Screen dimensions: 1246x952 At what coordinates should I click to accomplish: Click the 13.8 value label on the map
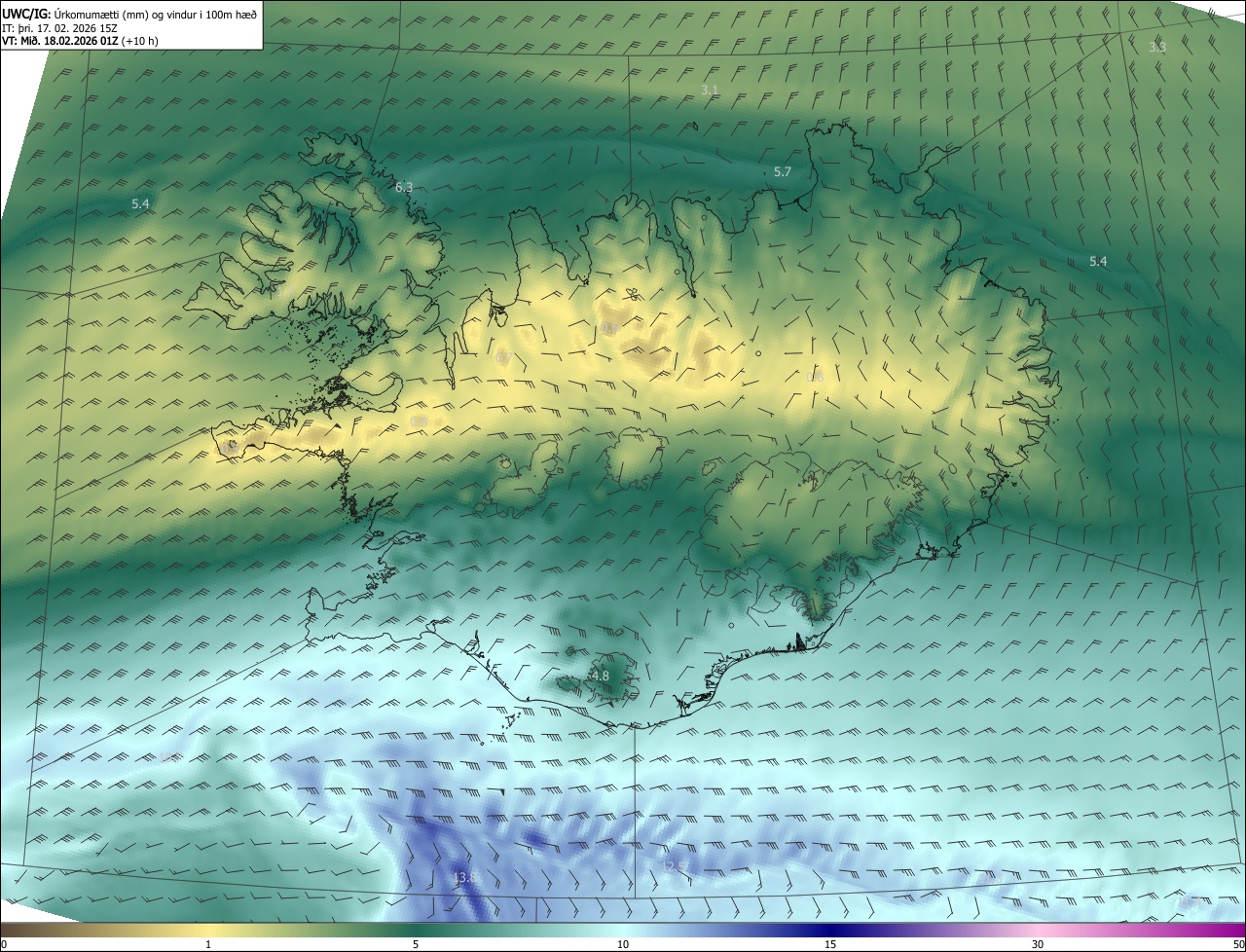tap(465, 878)
